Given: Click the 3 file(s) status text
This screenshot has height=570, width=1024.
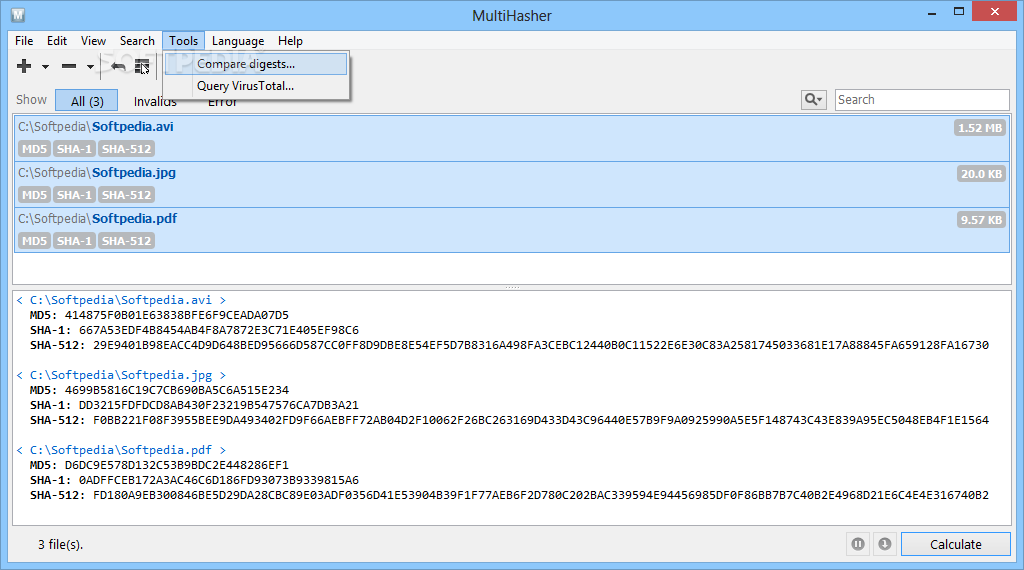Looking at the screenshot, I should coord(61,545).
